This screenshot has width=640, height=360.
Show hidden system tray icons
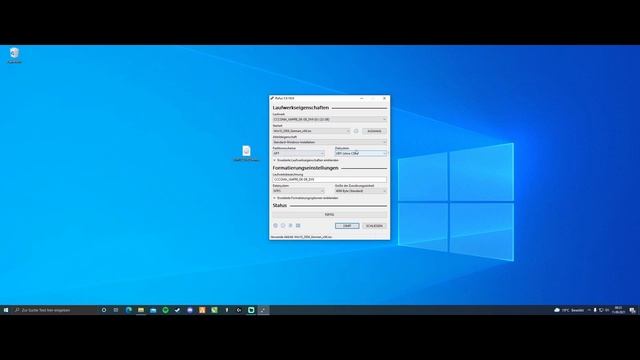[589, 310]
